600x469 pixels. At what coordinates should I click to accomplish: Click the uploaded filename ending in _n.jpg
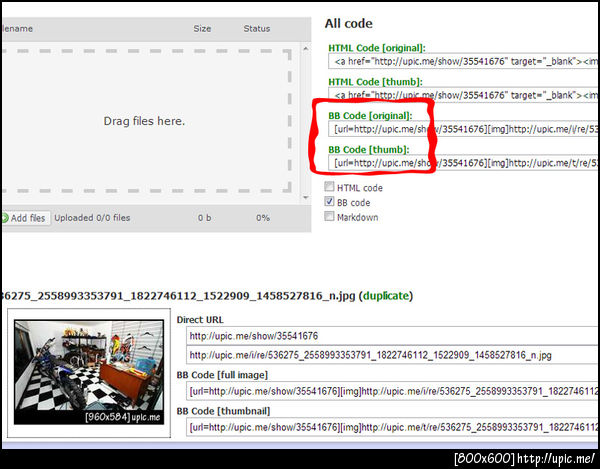tap(178, 296)
